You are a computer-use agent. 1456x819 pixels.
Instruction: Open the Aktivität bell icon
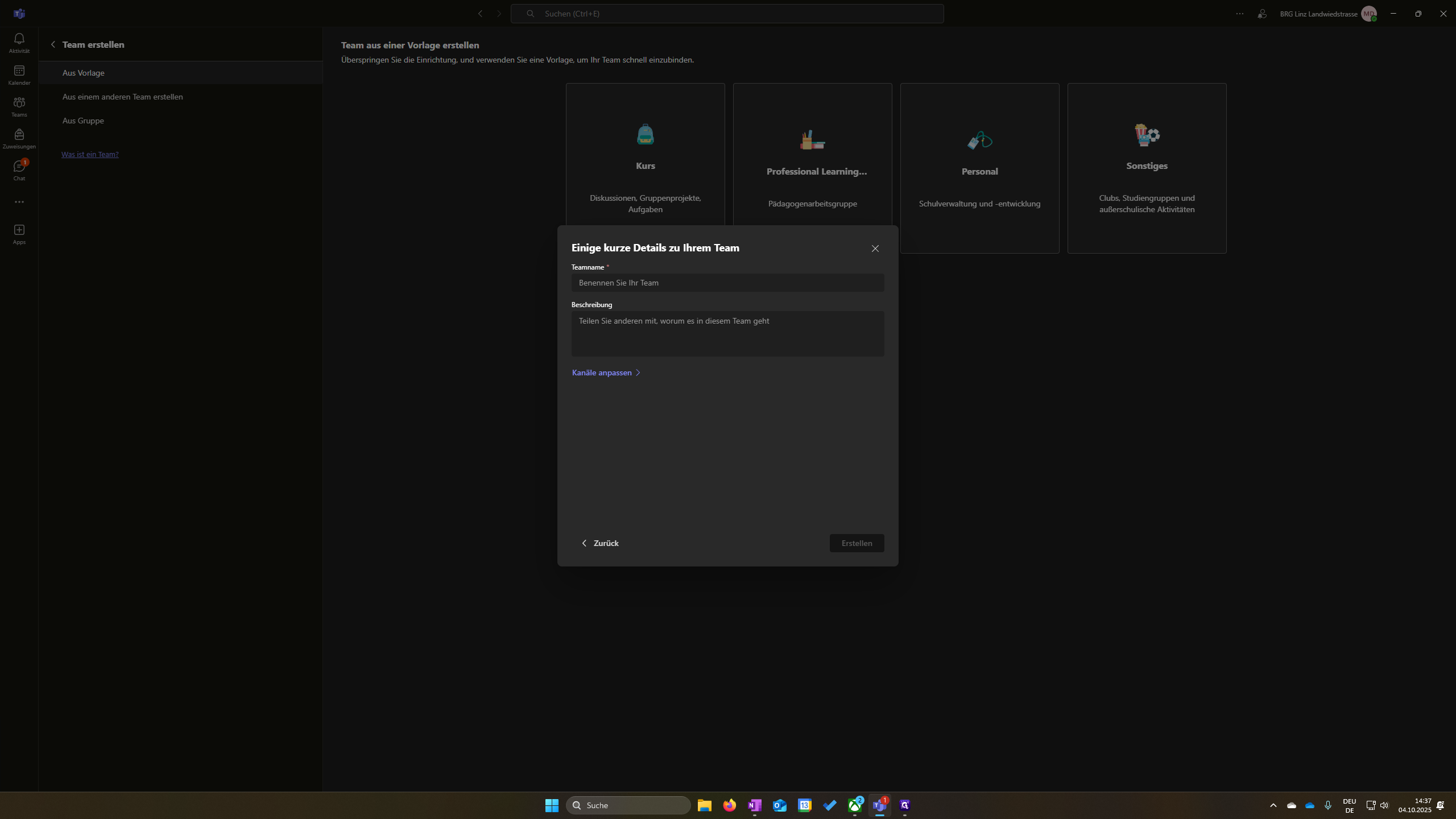tap(19, 39)
